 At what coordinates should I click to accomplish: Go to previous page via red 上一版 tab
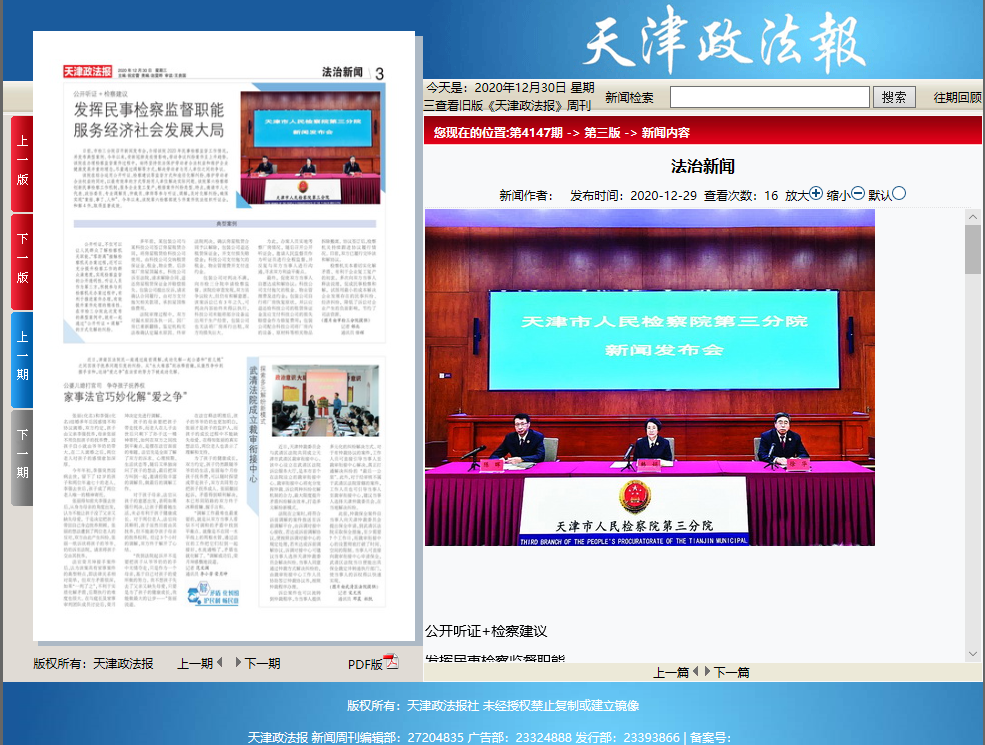(x=22, y=163)
